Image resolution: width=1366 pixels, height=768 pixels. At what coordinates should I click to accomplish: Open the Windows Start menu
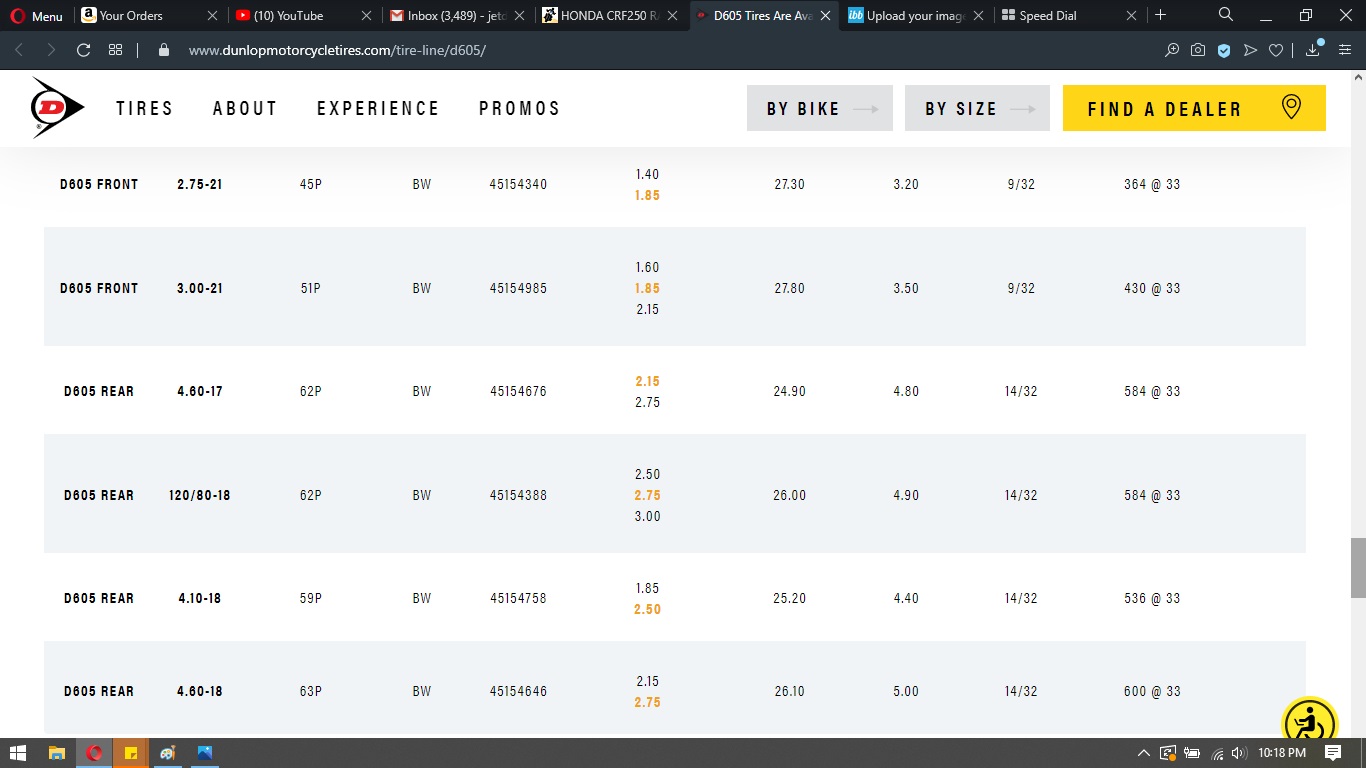tap(19, 752)
